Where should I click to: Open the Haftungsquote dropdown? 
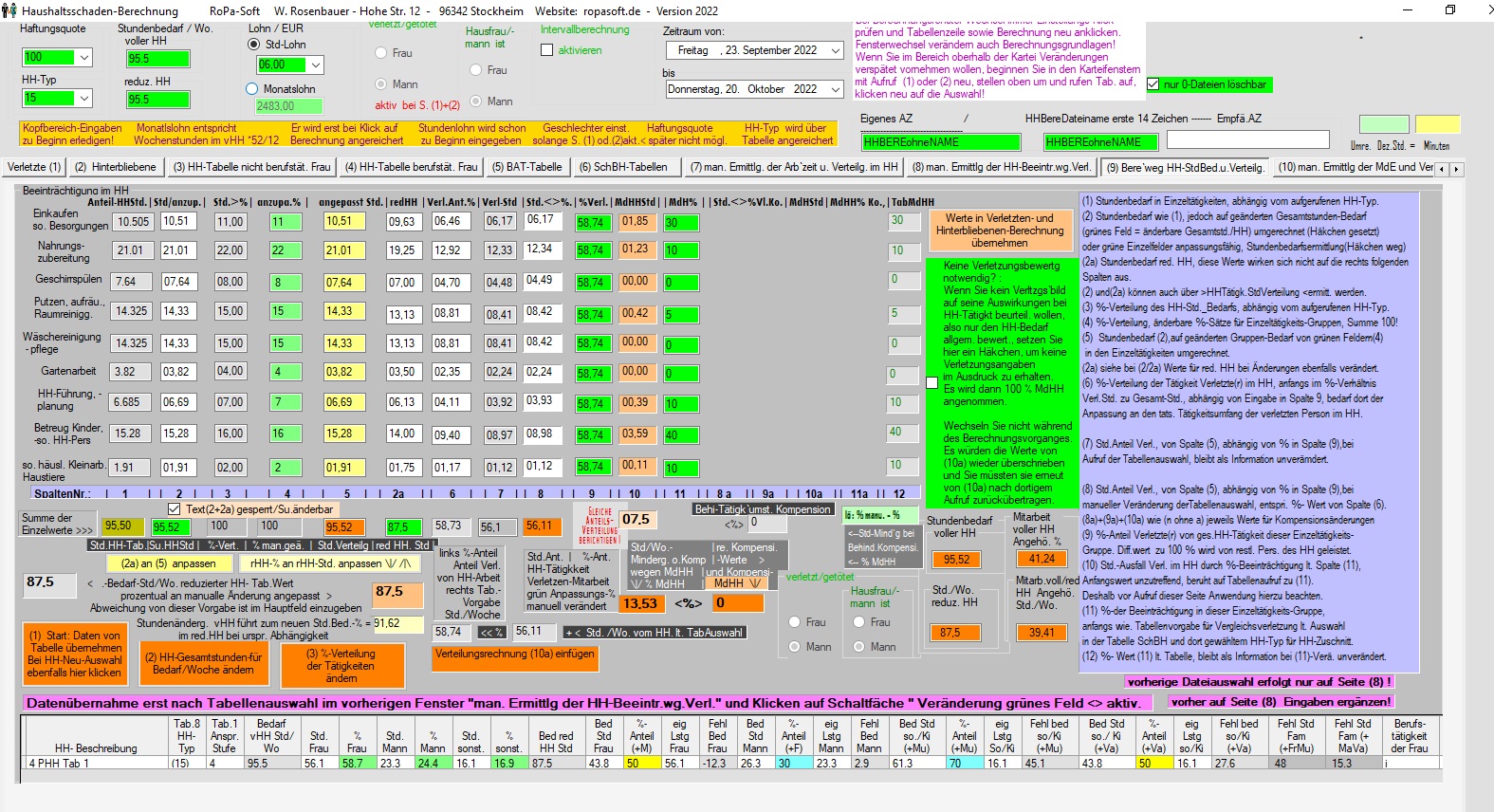click(x=83, y=58)
